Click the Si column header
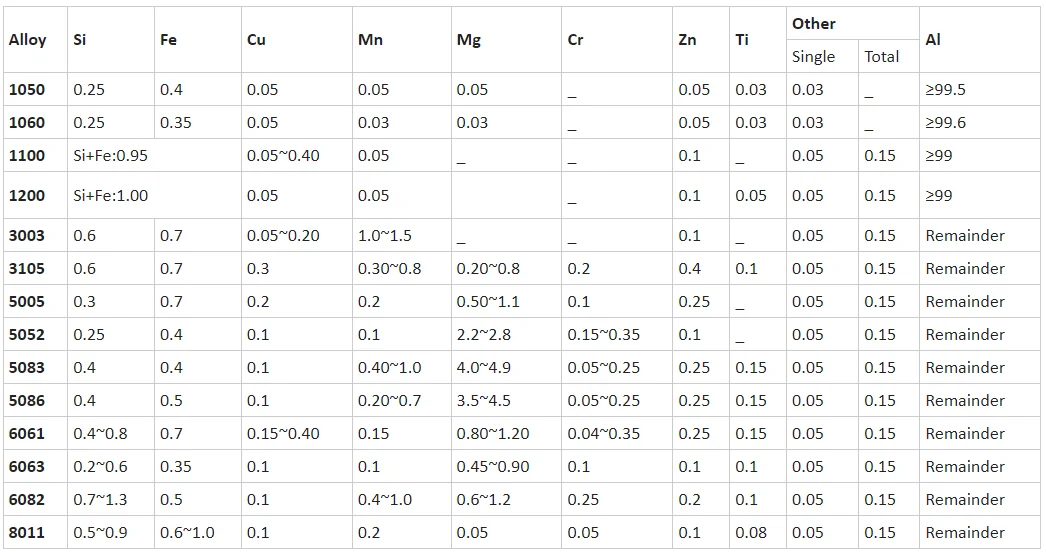The width and height of the screenshot is (1046, 552). (80, 40)
